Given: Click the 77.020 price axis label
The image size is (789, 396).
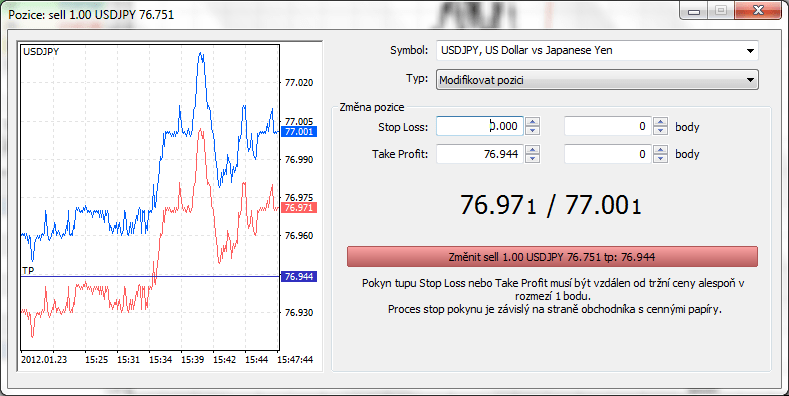Looking at the screenshot, I should 299,83.
